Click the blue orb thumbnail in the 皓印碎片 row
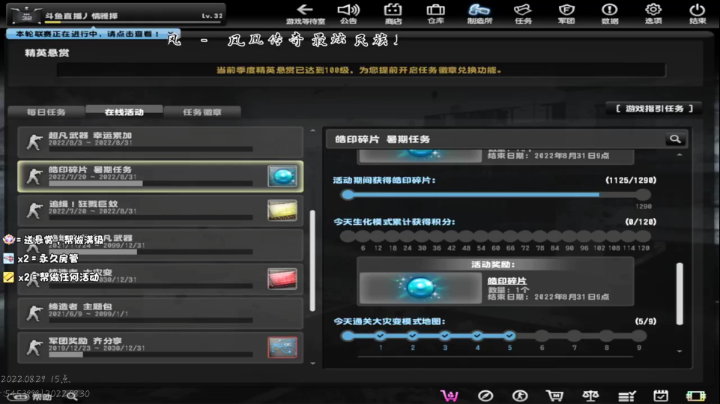This screenshot has height=404, width=720. coord(282,176)
